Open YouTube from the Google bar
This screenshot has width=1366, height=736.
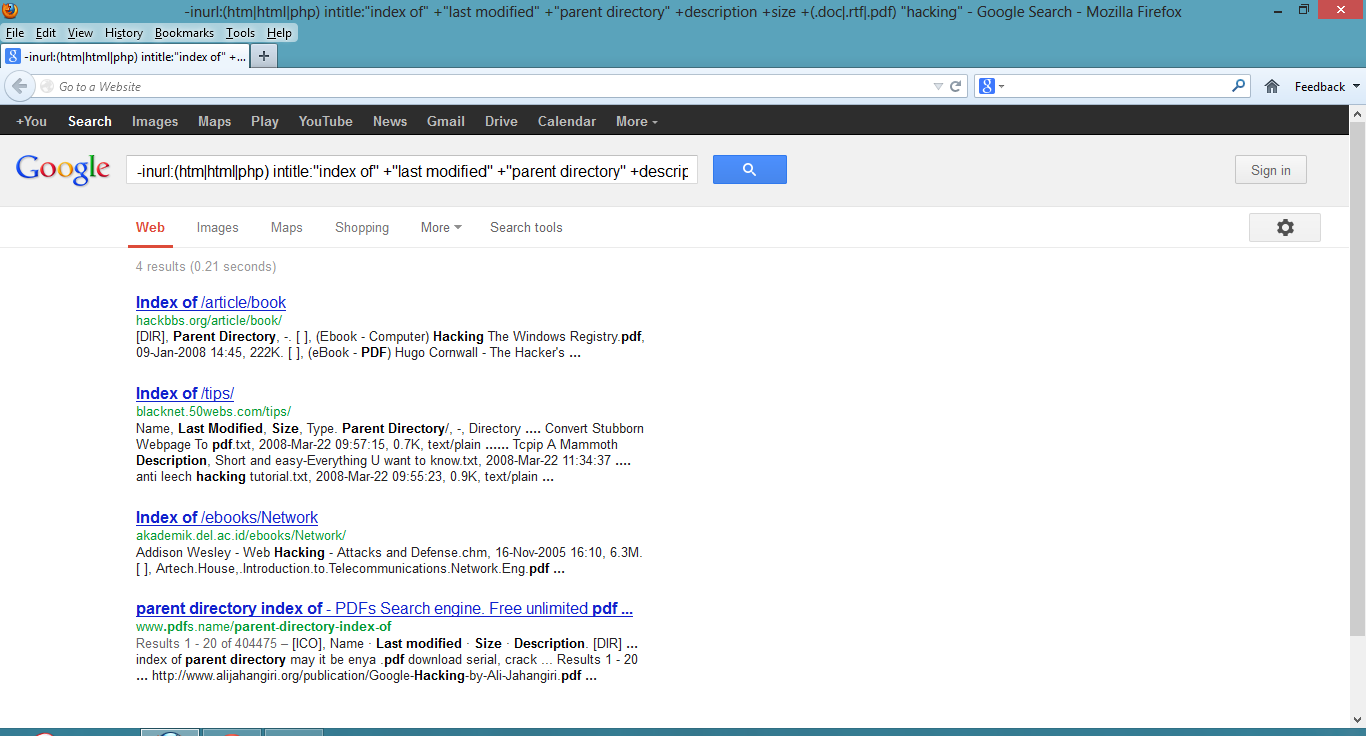(x=325, y=121)
